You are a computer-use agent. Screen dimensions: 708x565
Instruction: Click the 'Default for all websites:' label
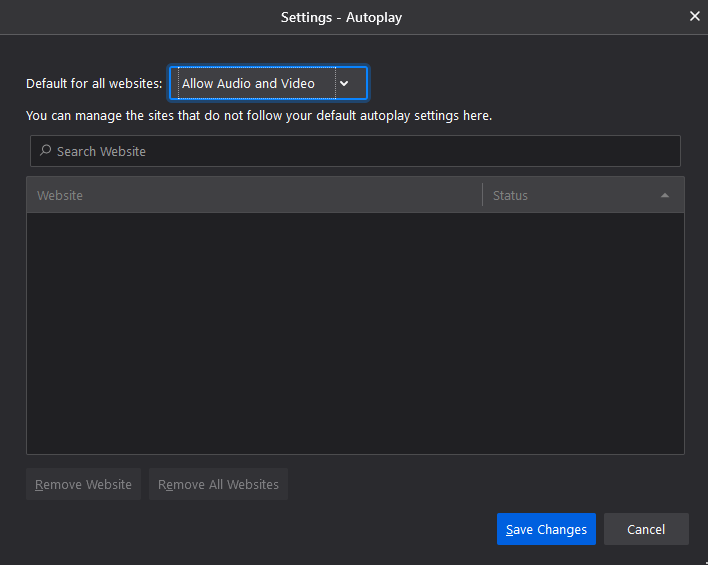[x=94, y=84]
